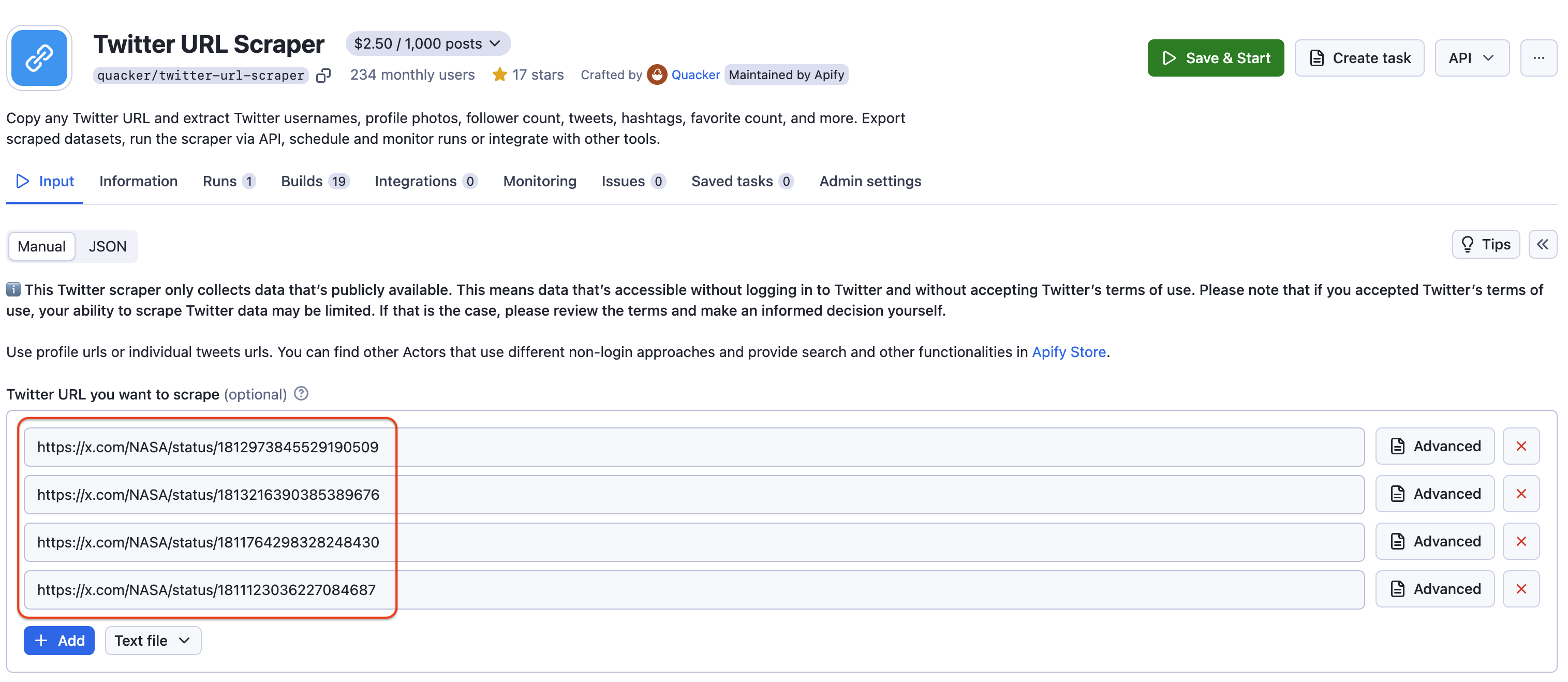Expand the Text file dropdown

point(152,641)
